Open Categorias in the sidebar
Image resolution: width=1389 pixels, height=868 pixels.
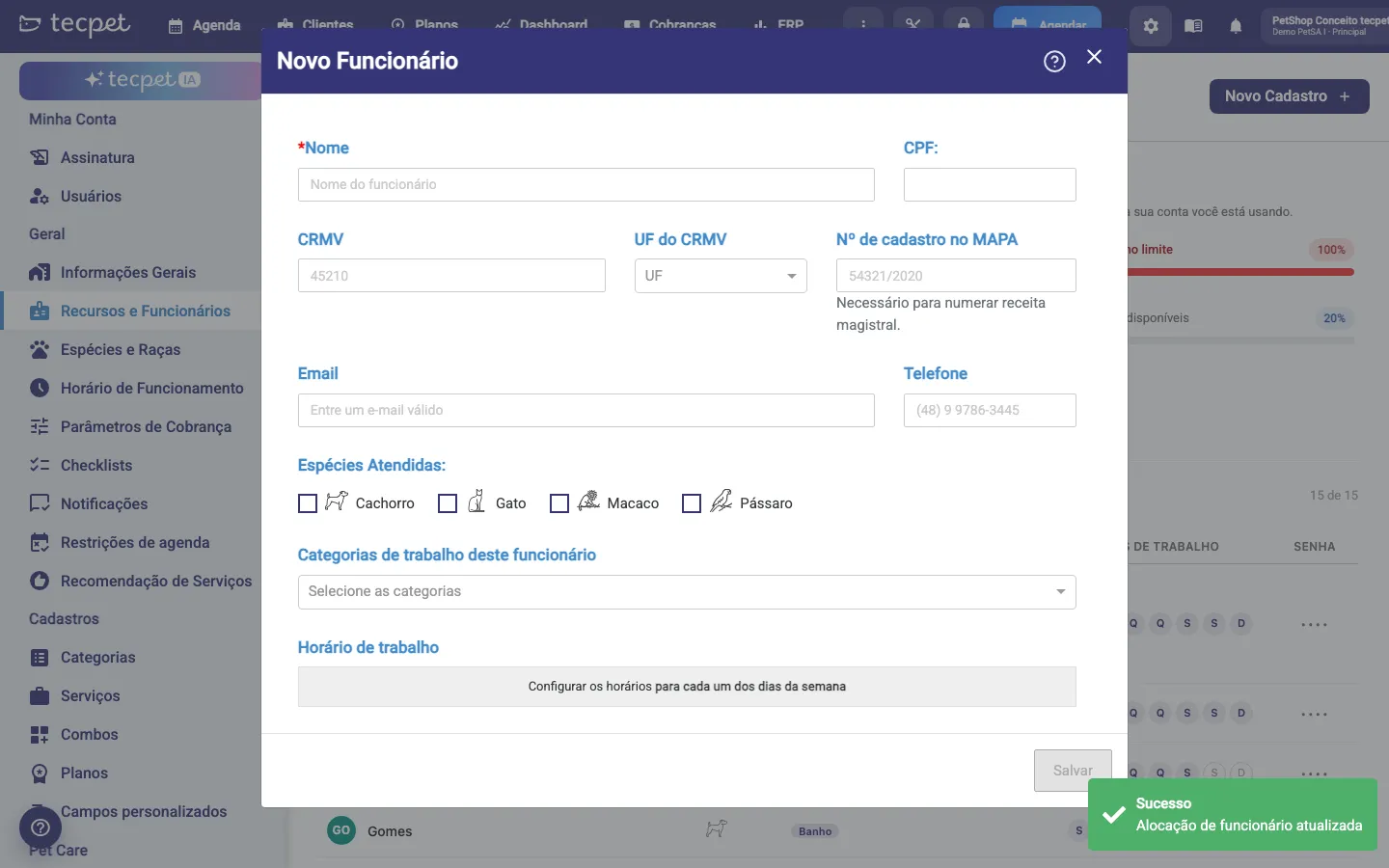pyautogui.click(x=97, y=657)
